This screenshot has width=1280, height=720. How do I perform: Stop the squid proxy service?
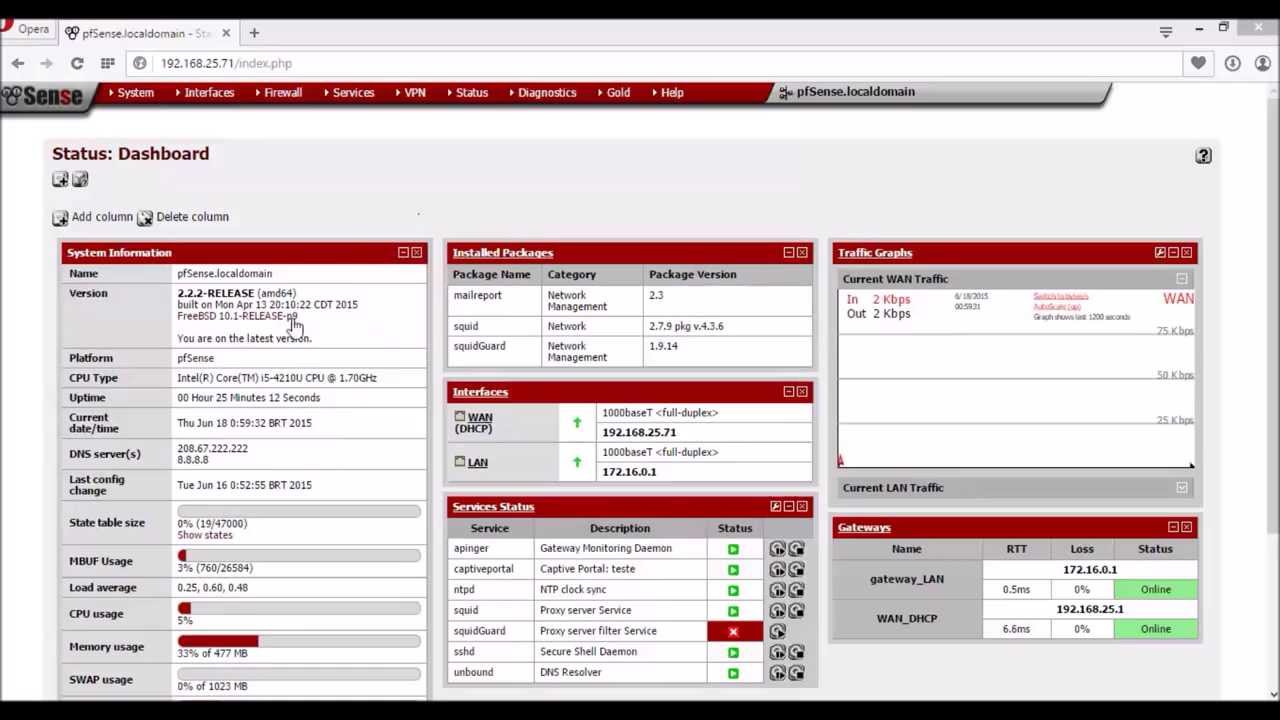[796, 610]
